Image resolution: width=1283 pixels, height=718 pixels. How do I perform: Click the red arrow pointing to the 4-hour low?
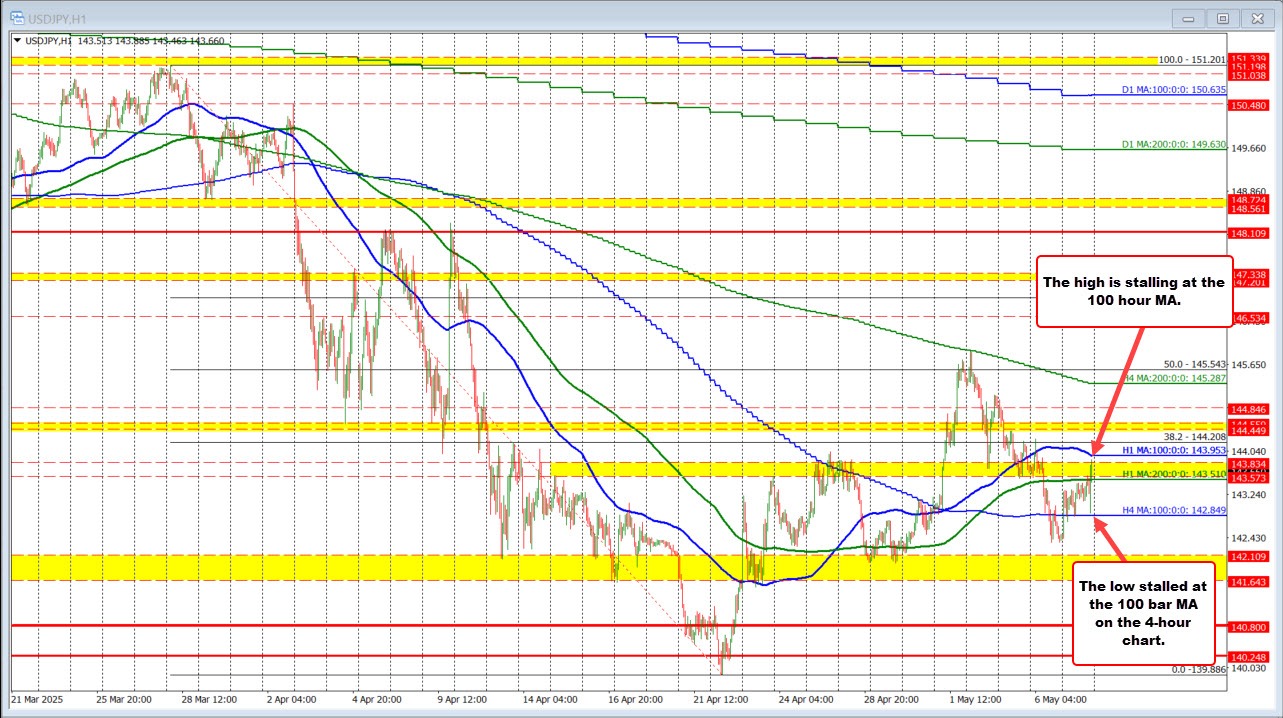[1110, 540]
